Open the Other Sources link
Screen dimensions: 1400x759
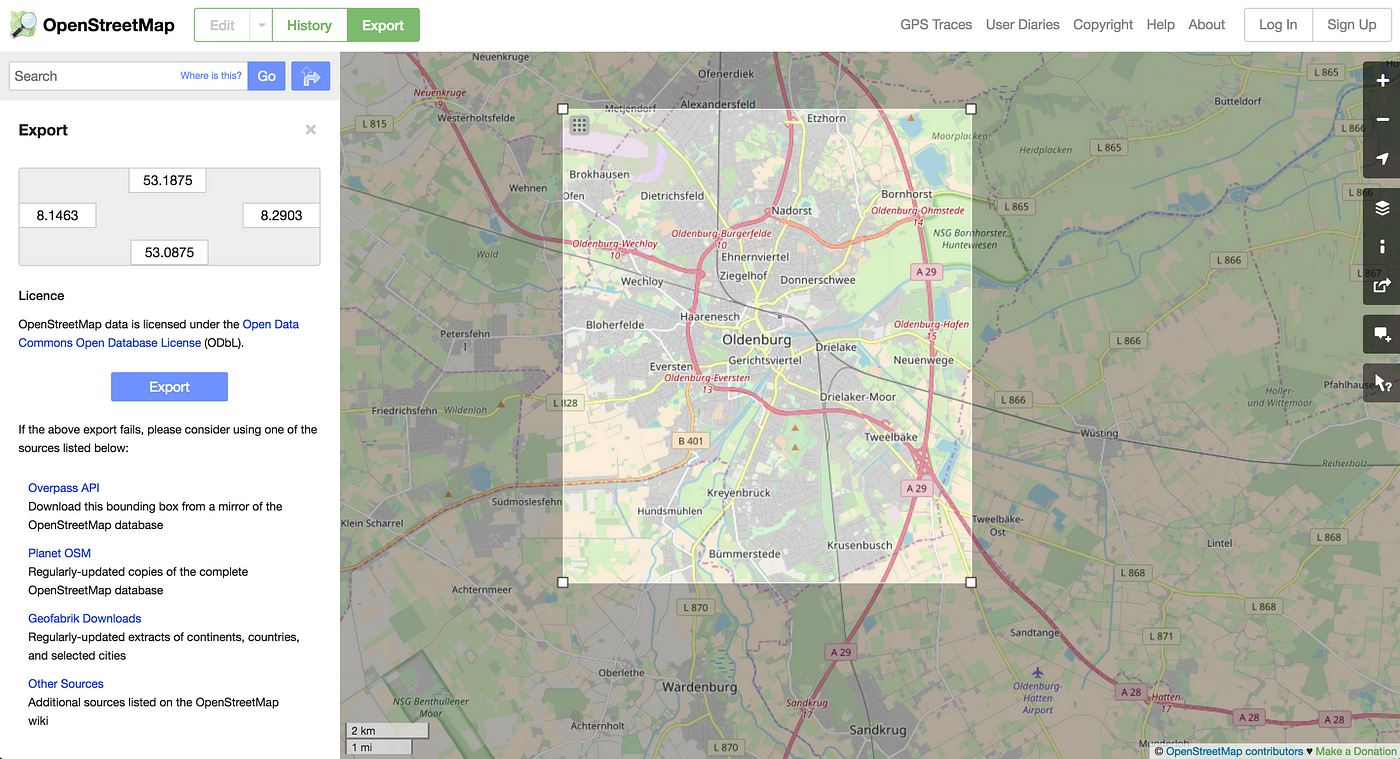66,684
